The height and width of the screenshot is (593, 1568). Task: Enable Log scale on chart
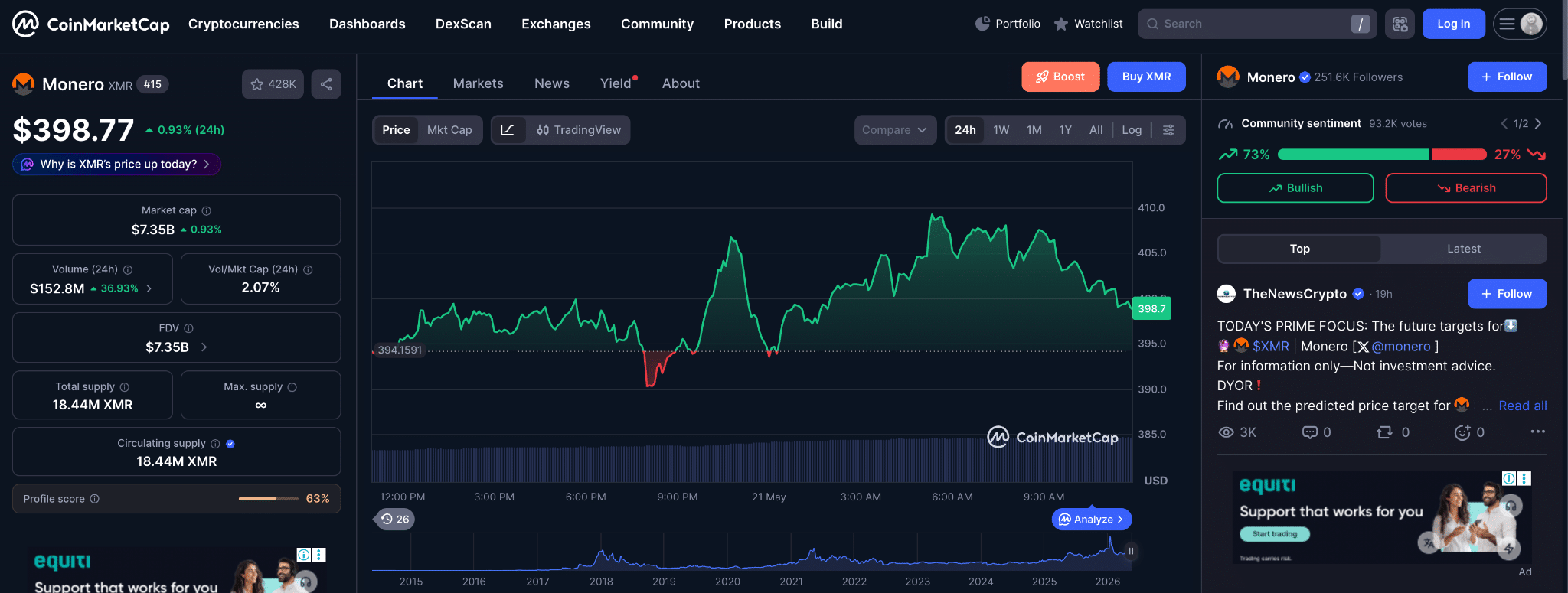(x=1132, y=130)
